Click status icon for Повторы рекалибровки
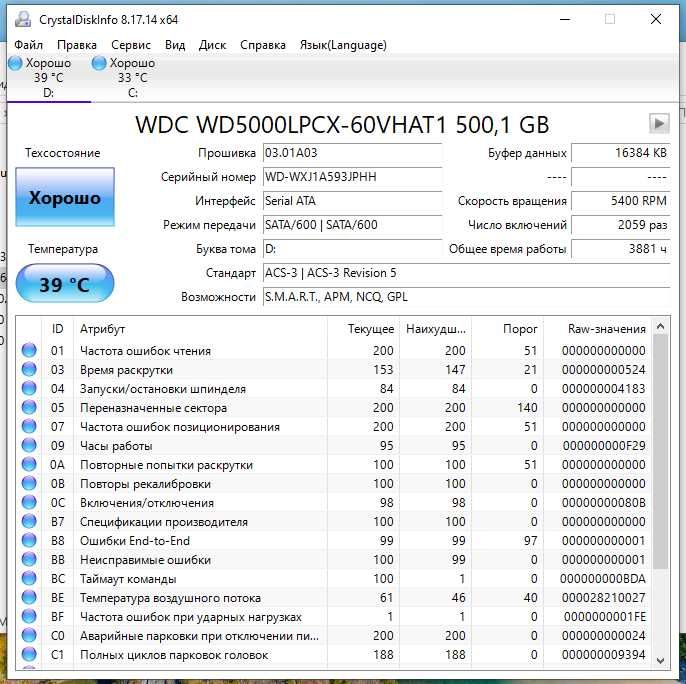 (x=29, y=484)
